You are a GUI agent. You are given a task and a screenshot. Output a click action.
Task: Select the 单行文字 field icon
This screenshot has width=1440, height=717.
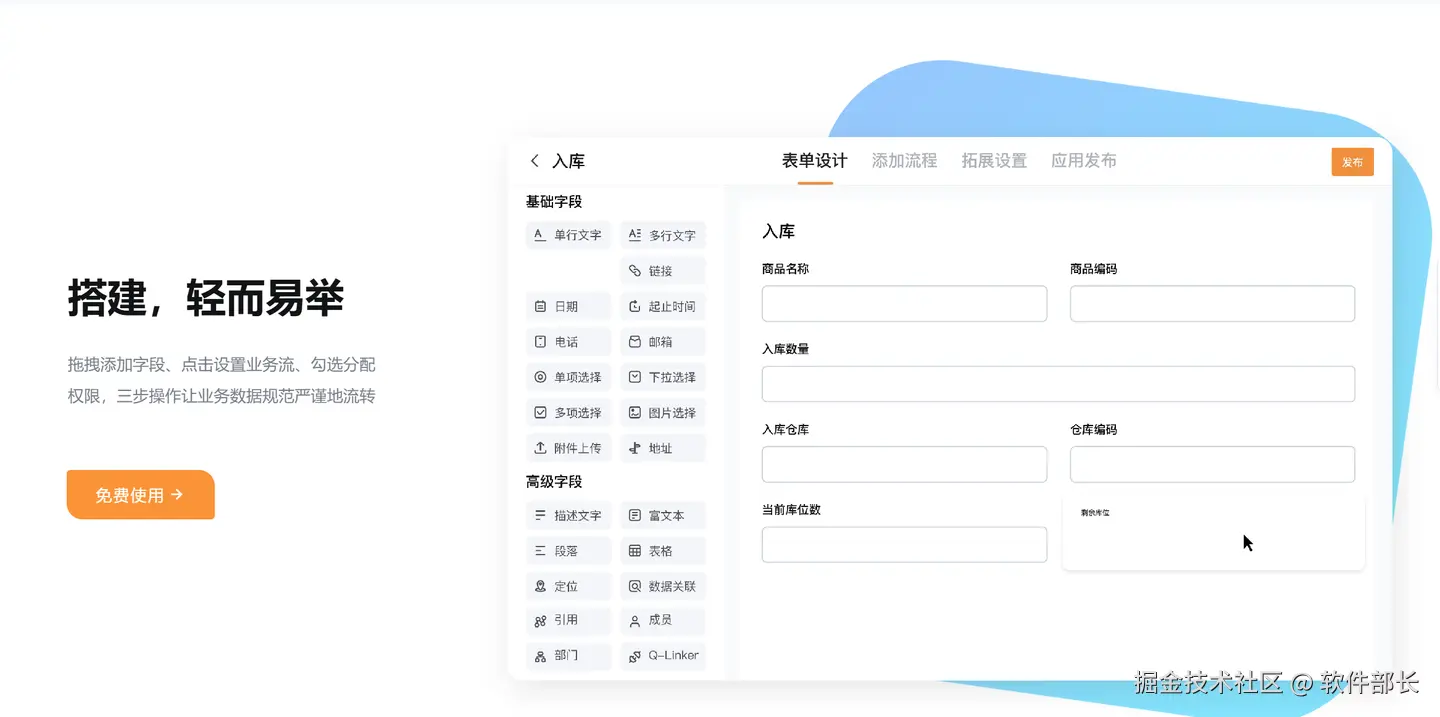tap(540, 235)
